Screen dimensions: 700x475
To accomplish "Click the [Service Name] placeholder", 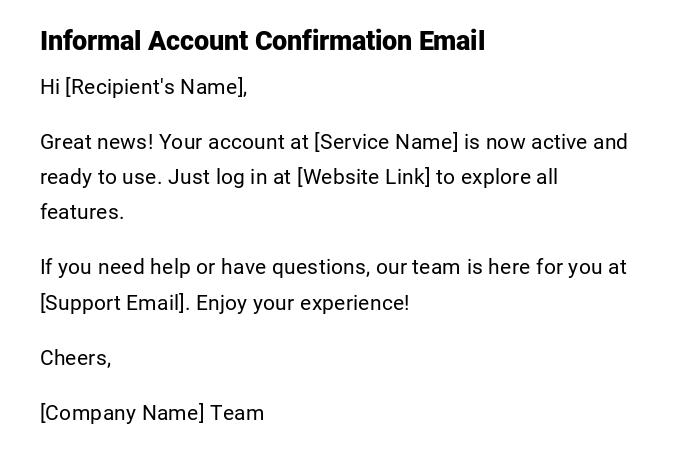I will [x=386, y=142].
